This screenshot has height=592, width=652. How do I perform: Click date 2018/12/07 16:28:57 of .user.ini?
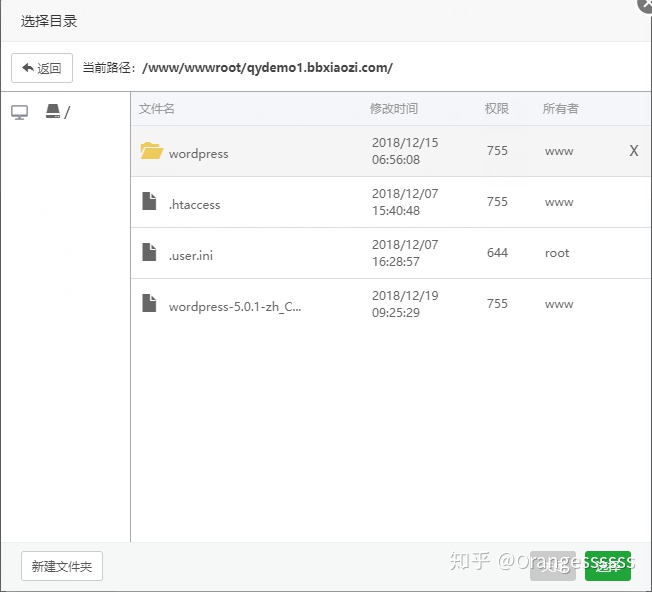point(405,253)
